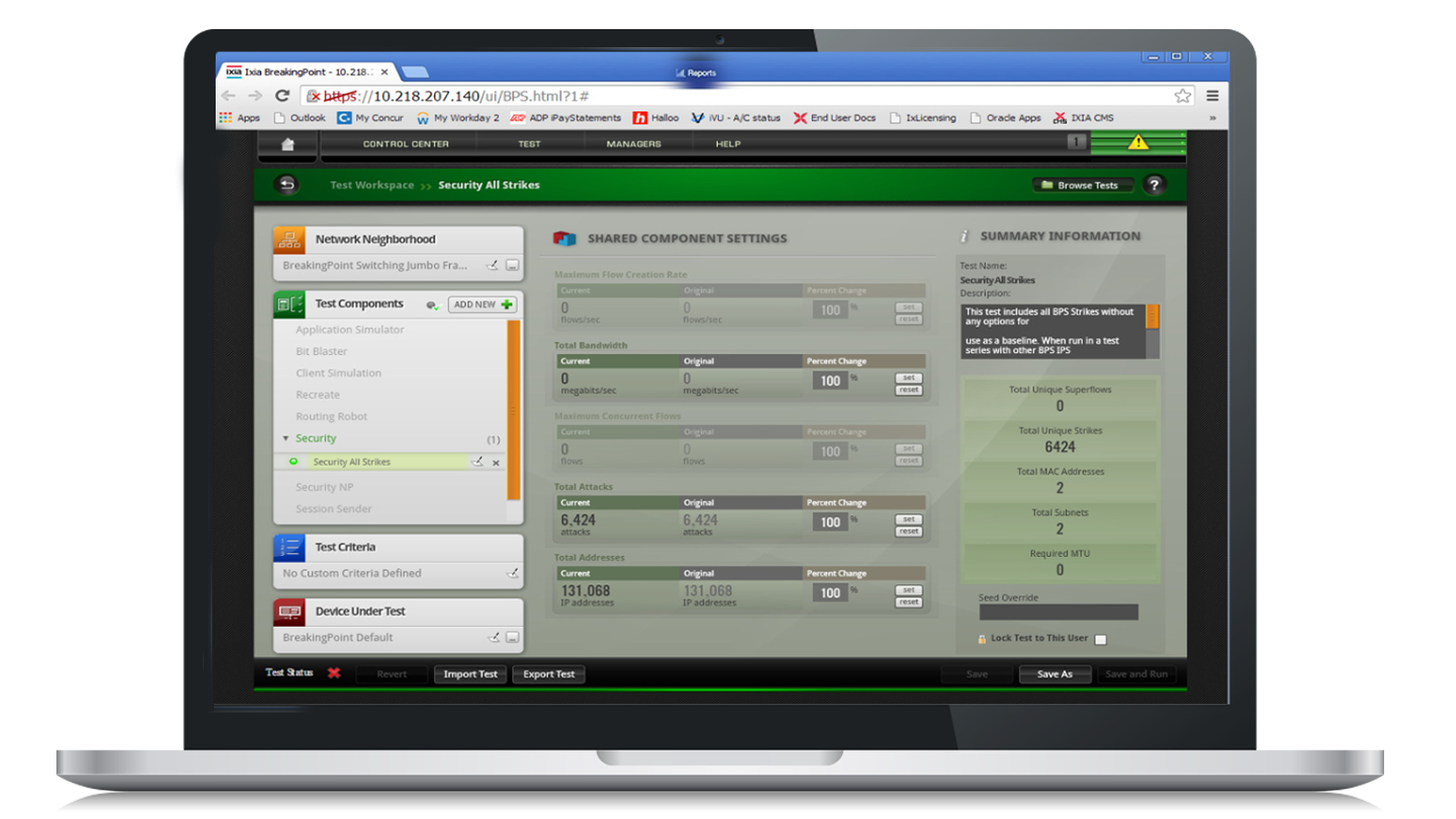Open the Halloo bookmark
The height and width of the screenshot is (819, 1456).
pyautogui.click(x=656, y=117)
